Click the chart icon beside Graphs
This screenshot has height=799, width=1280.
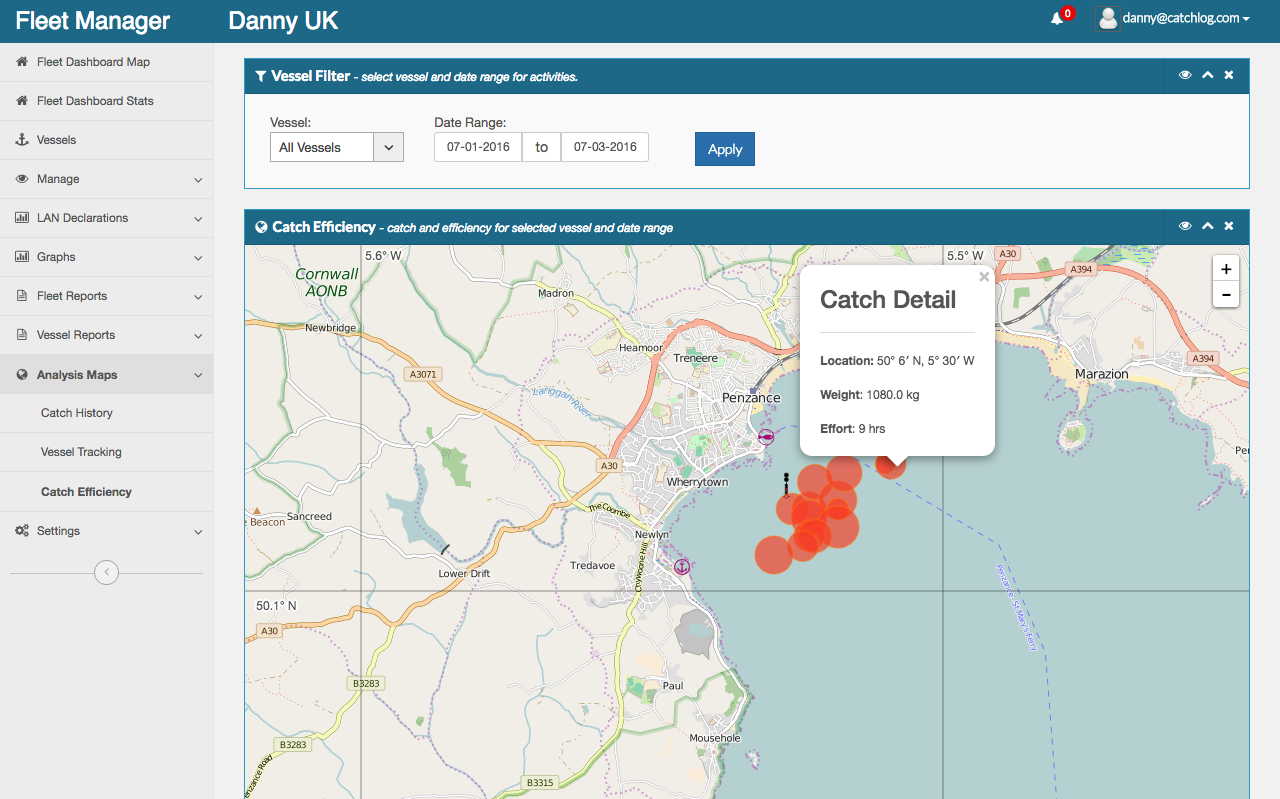click(x=22, y=257)
